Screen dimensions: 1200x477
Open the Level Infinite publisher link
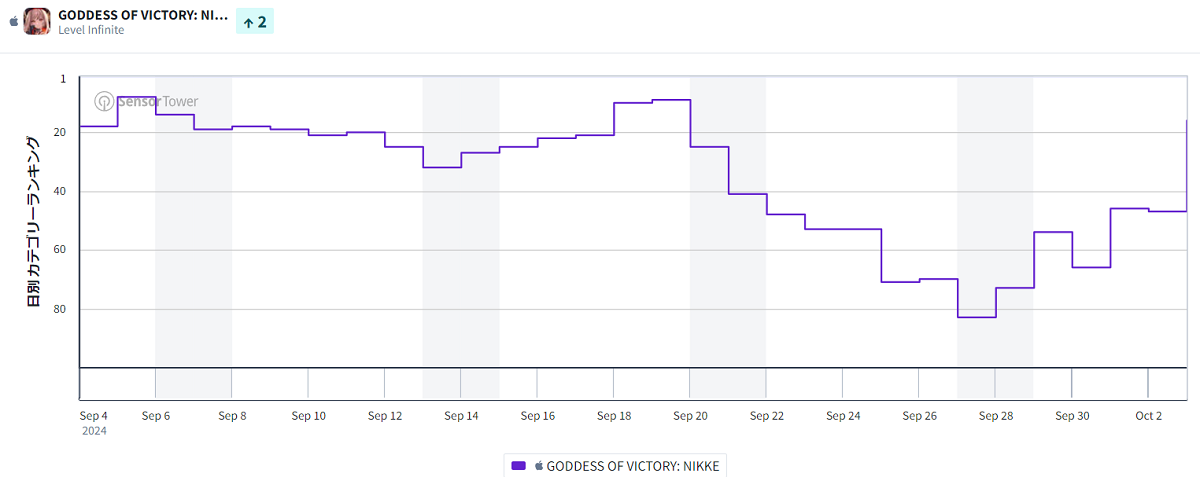[92, 31]
